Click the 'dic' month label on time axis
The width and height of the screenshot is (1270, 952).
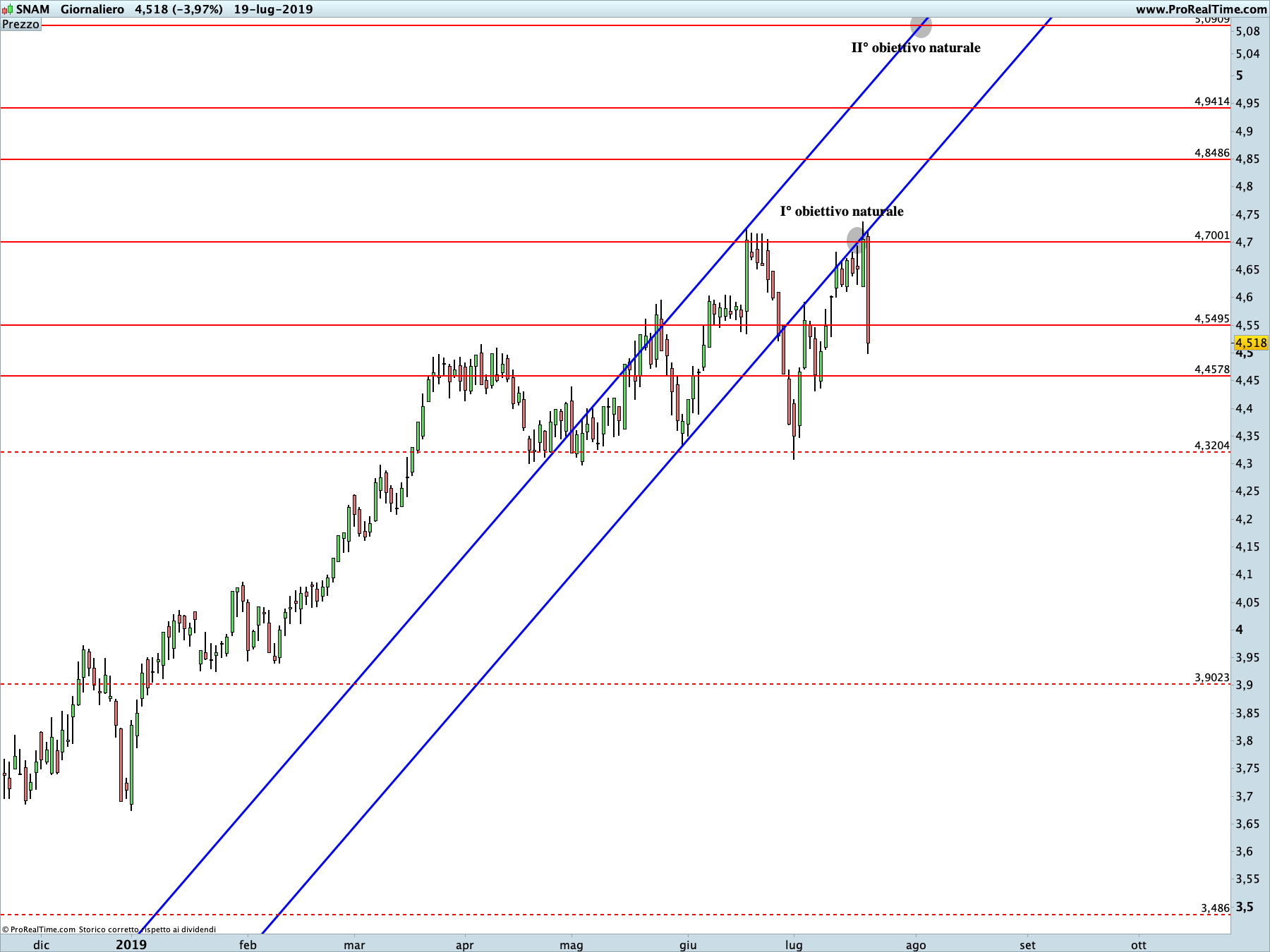[x=42, y=944]
